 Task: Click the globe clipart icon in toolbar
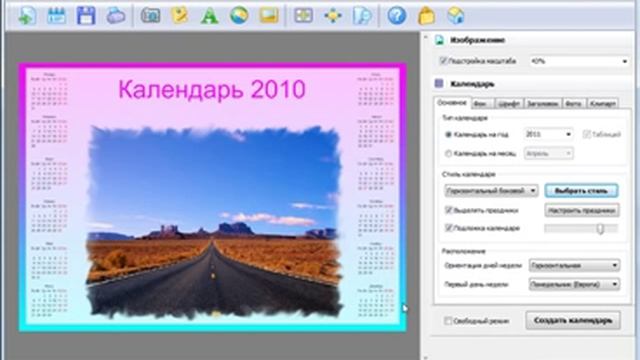[239, 16]
